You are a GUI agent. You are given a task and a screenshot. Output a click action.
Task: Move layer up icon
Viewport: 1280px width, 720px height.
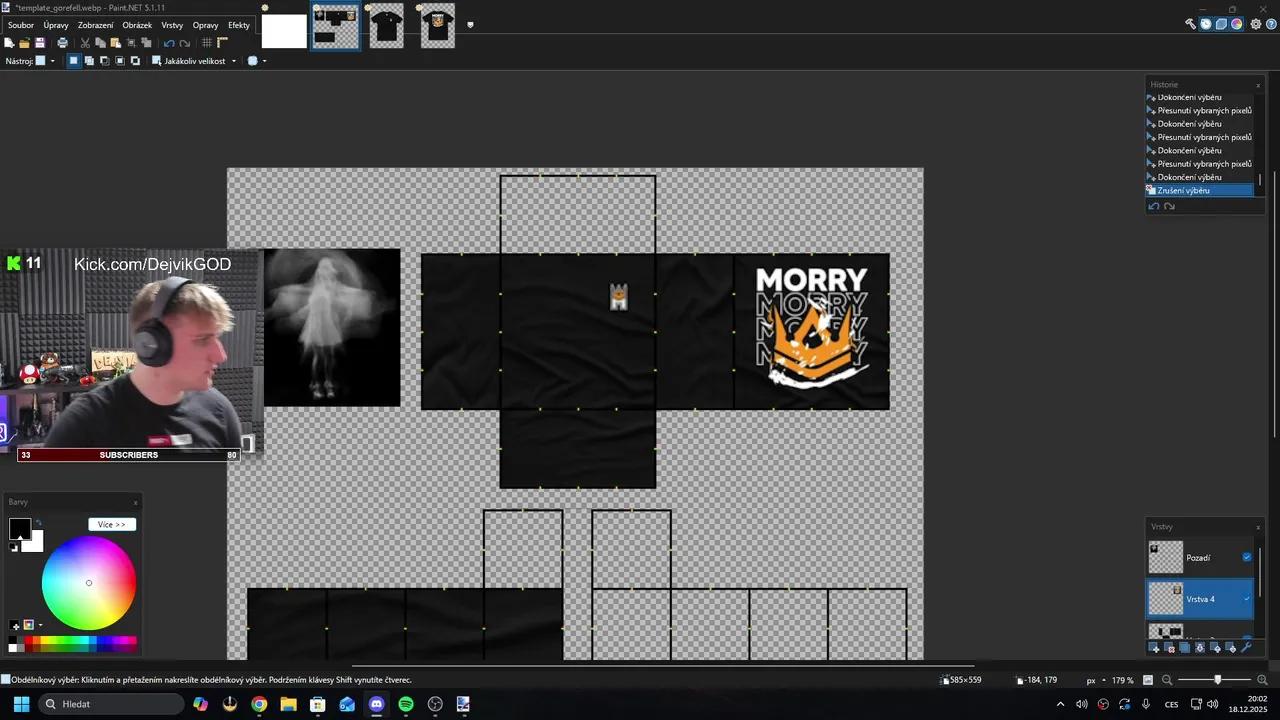(x=1216, y=648)
